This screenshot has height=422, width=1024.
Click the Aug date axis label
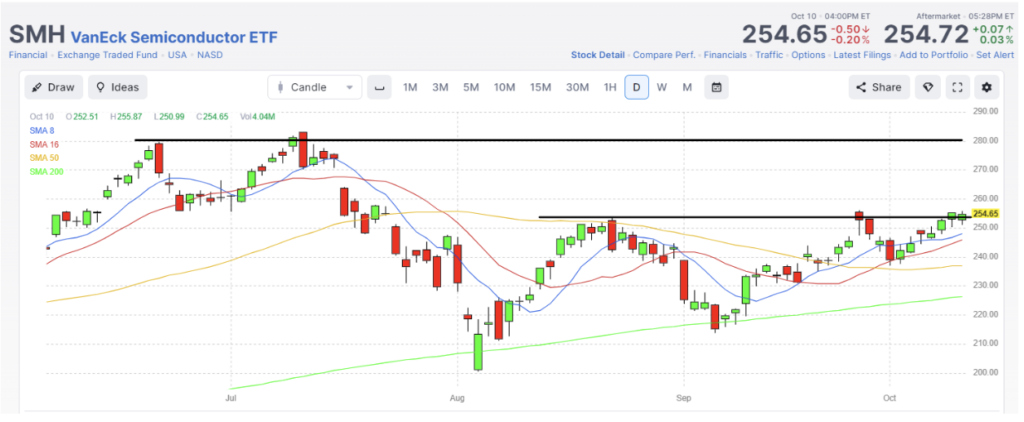pos(458,397)
